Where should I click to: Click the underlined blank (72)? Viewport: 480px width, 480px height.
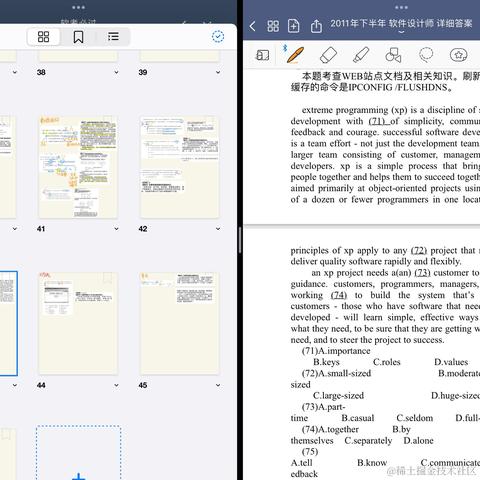(x=419, y=250)
